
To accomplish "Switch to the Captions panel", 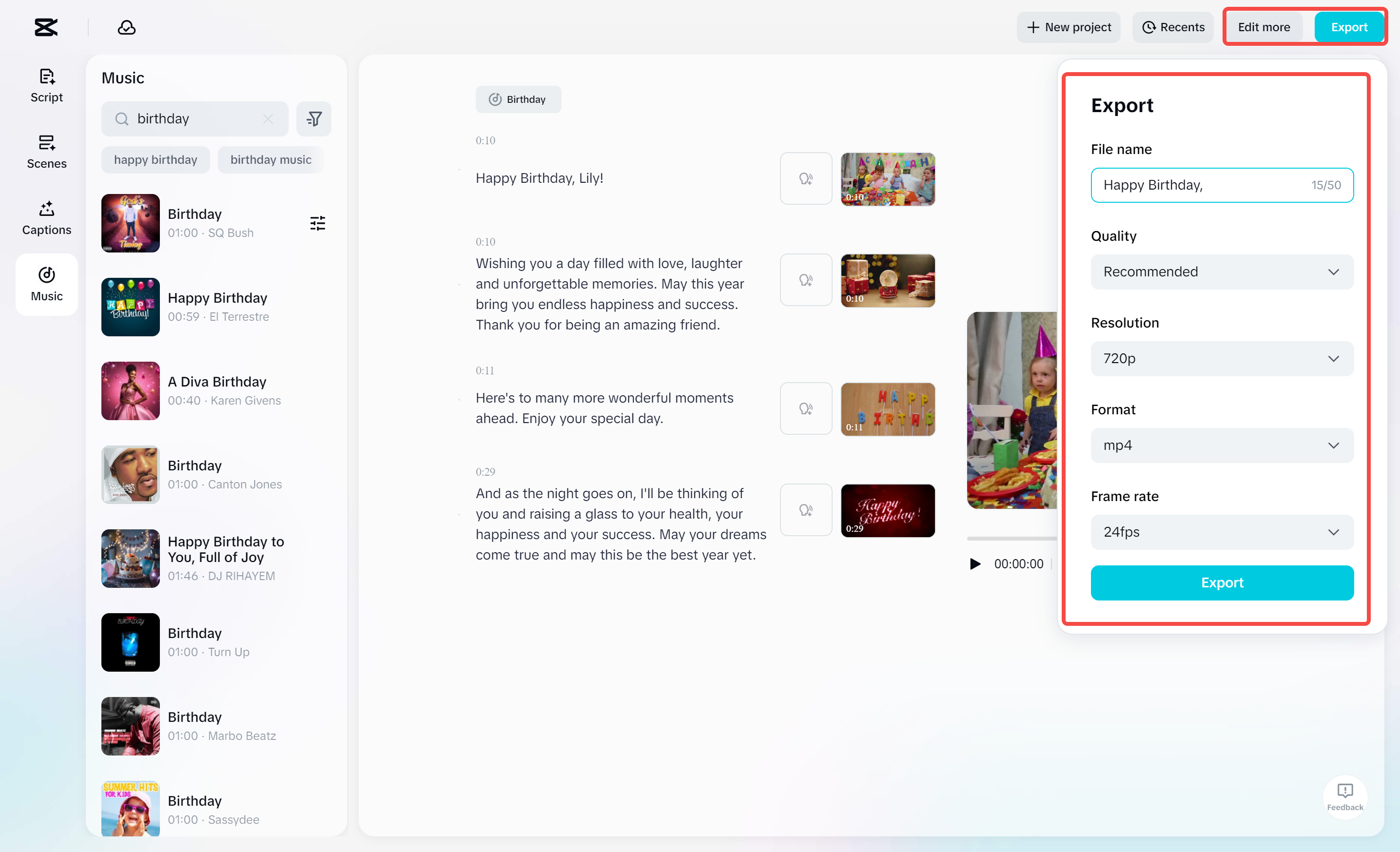I will click(46, 218).
